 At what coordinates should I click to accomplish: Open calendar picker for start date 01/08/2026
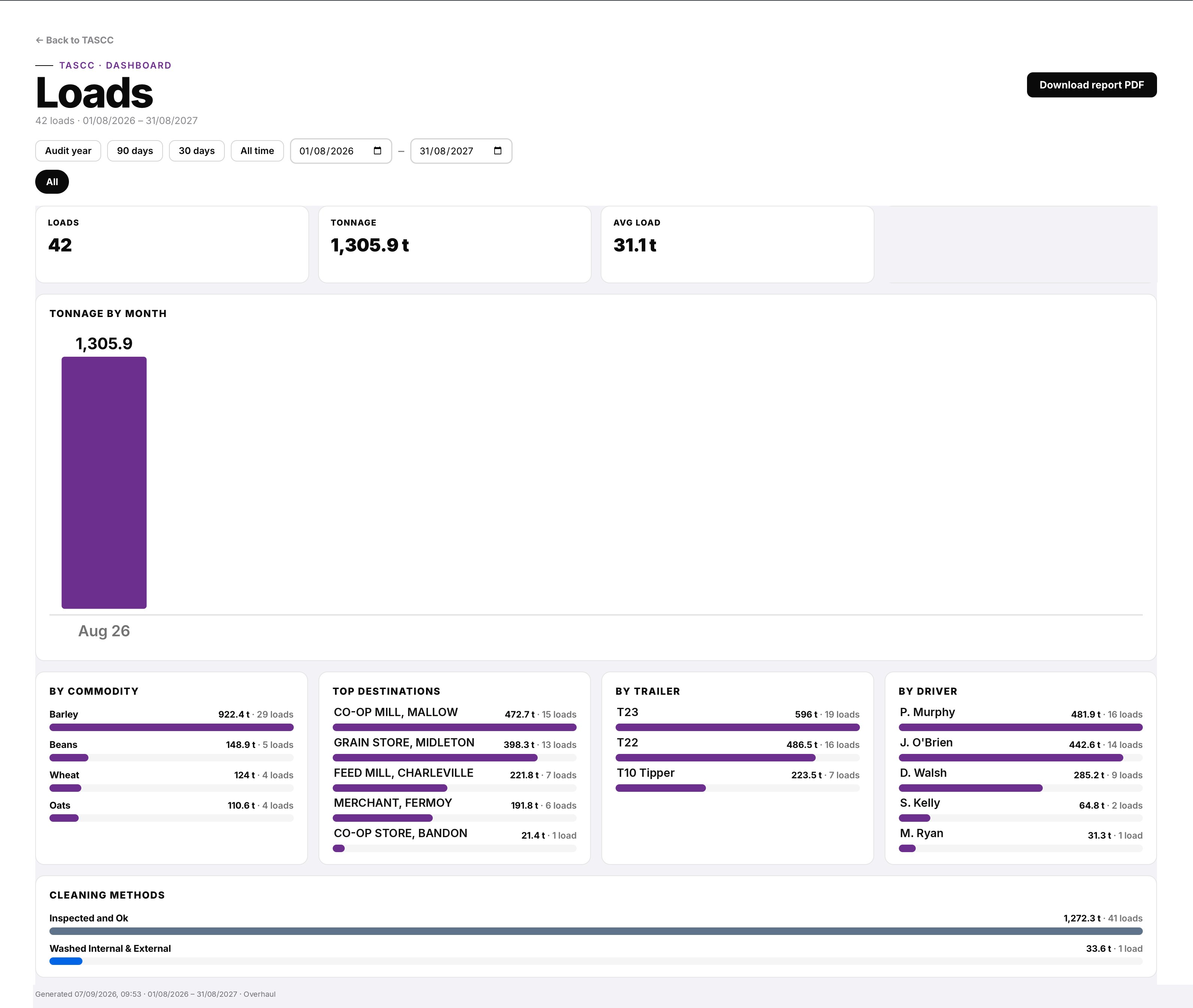click(x=377, y=151)
